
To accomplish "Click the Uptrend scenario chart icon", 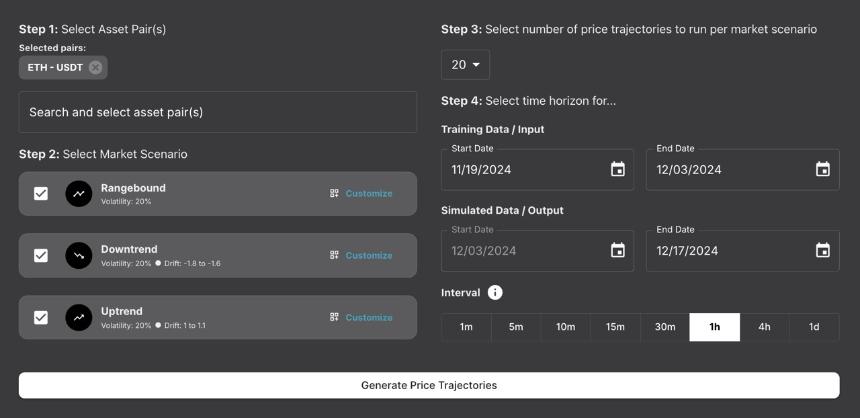I will tap(79, 318).
